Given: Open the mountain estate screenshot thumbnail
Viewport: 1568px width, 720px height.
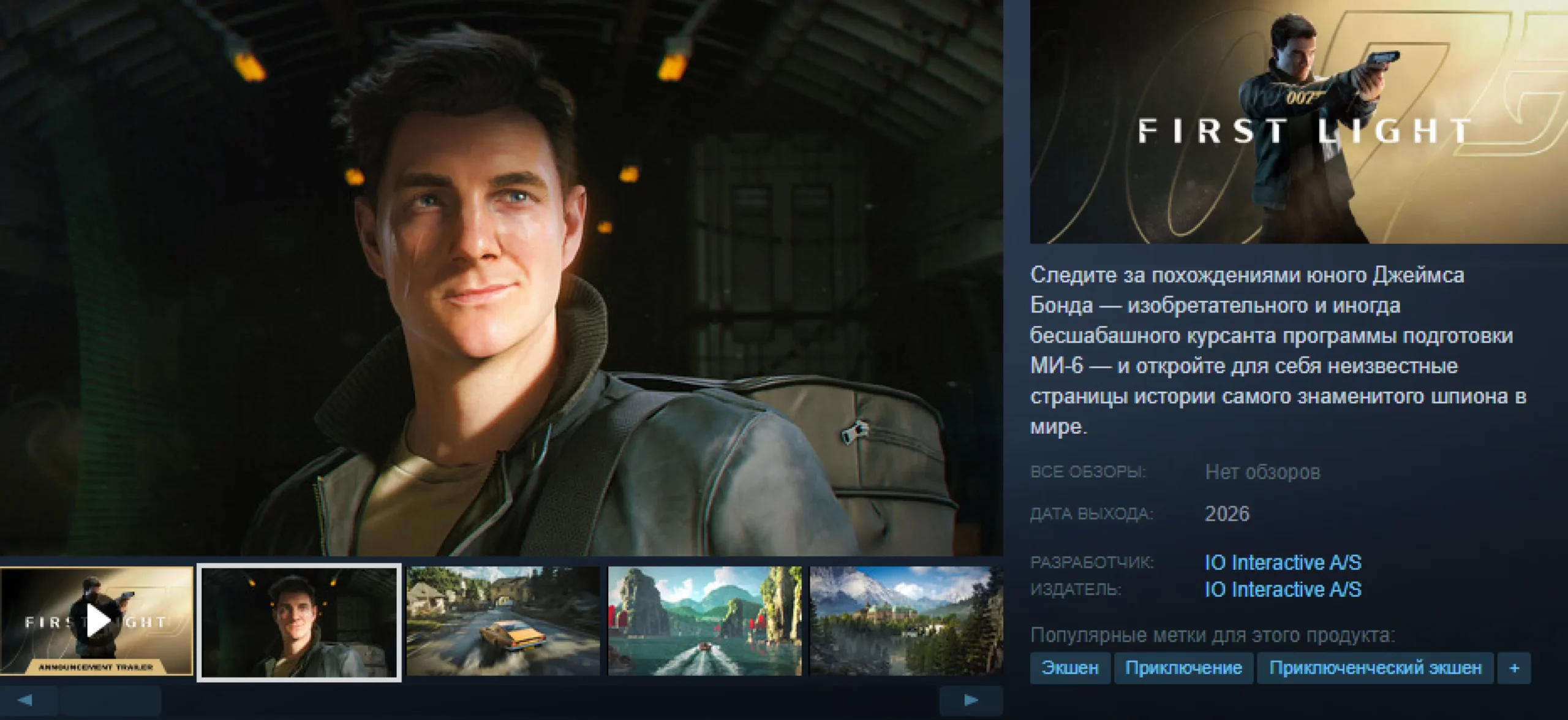Looking at the screenshot, I should coord(905,621).
